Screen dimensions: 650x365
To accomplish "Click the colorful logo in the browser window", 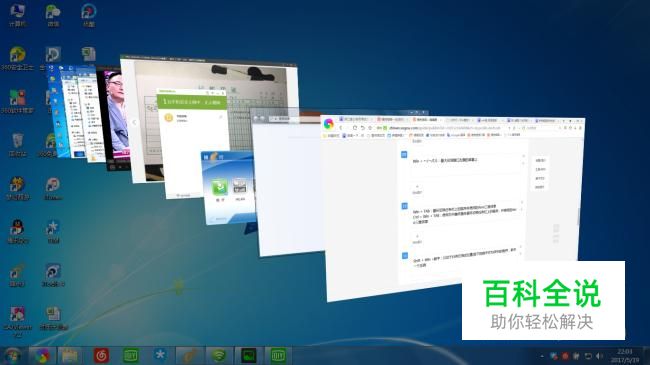I will [x=329, y=124].
